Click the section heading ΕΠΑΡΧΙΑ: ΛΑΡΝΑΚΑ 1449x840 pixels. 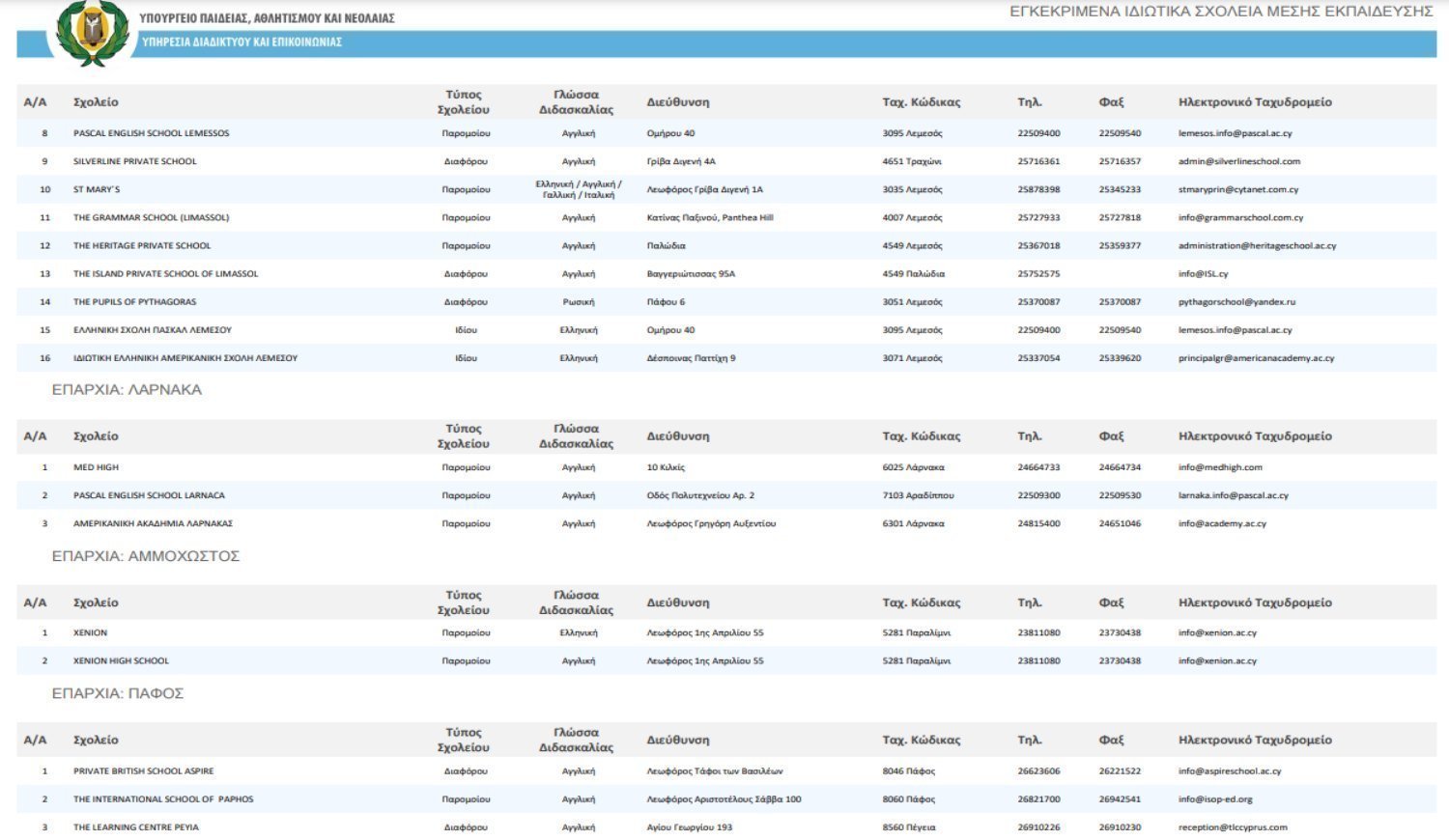click(x=127, y=390)
